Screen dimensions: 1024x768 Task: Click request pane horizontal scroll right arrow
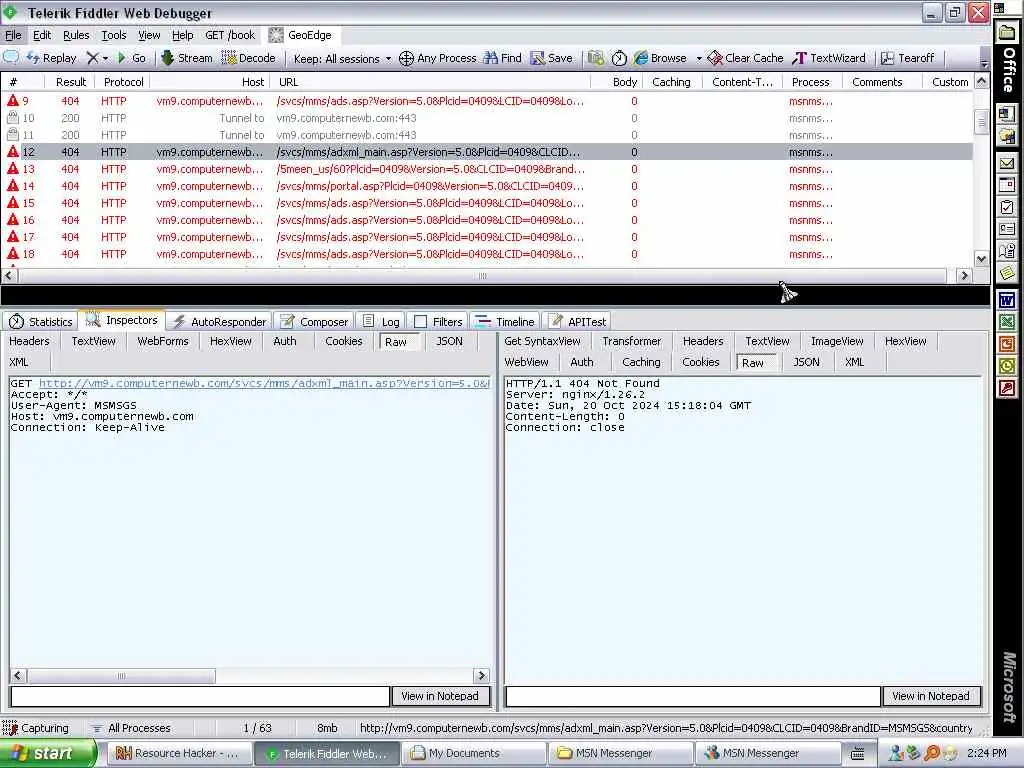coord(481,675)
